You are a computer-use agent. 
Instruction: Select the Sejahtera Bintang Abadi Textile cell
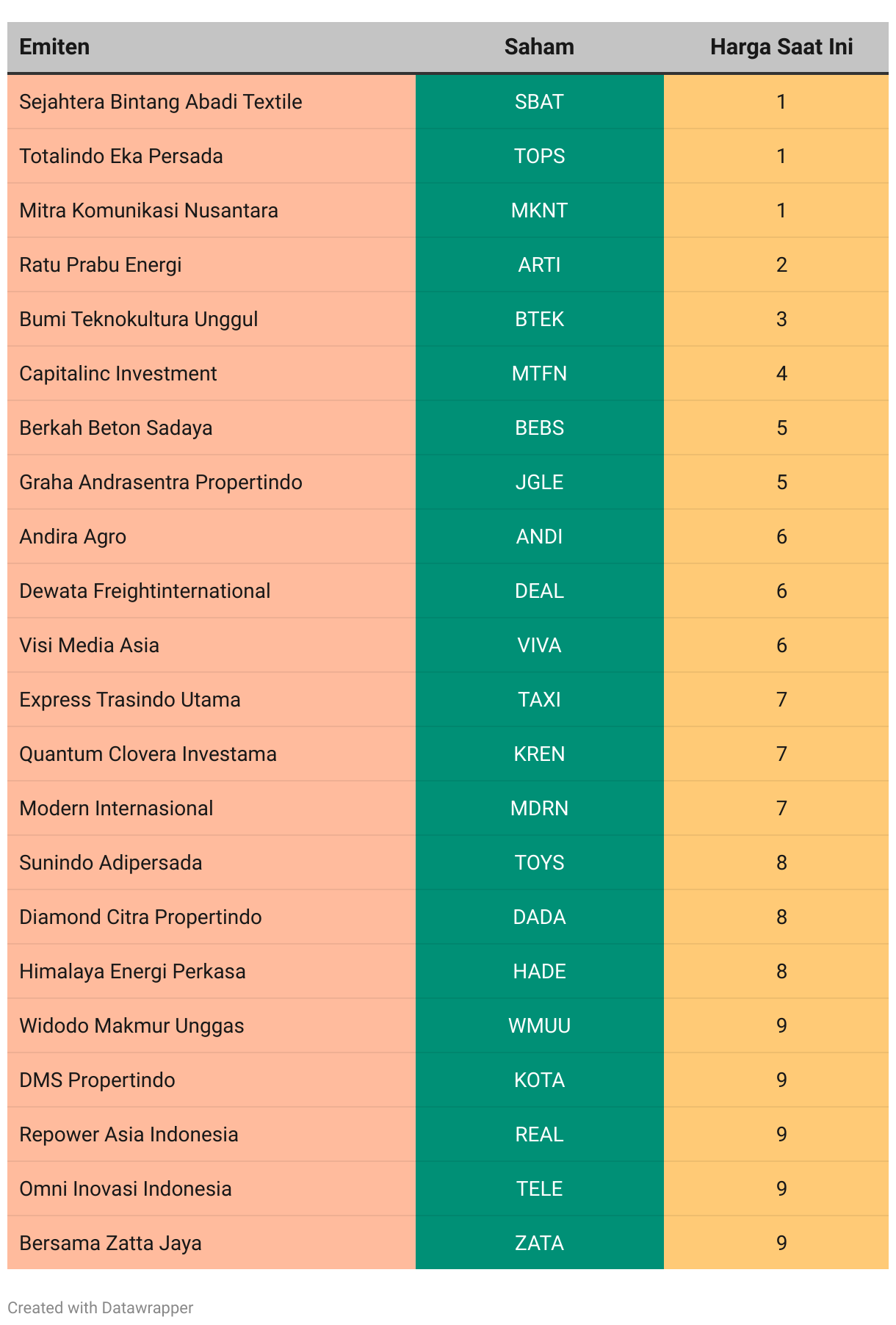pos(212,101)
